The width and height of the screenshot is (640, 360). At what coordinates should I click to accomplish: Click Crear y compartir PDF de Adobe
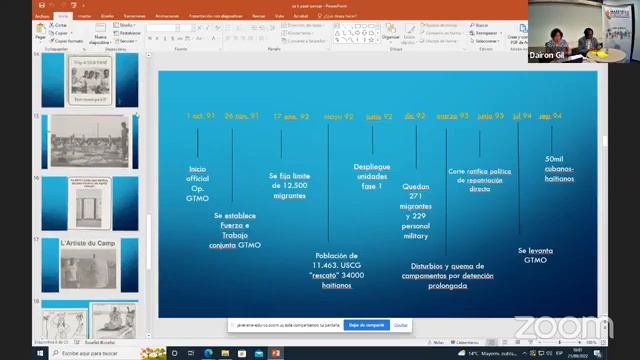point(518,34)
